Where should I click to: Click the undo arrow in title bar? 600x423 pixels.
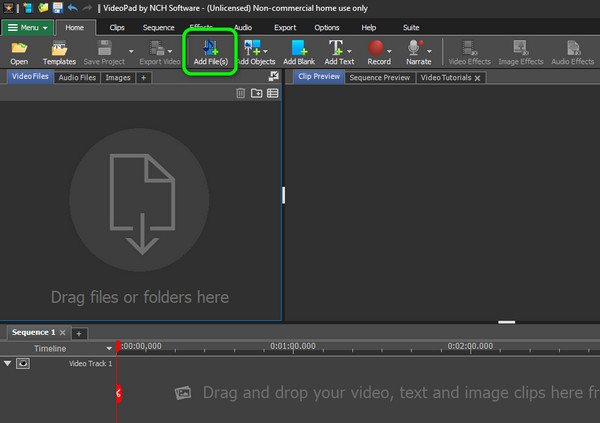[x=72, y=8]
